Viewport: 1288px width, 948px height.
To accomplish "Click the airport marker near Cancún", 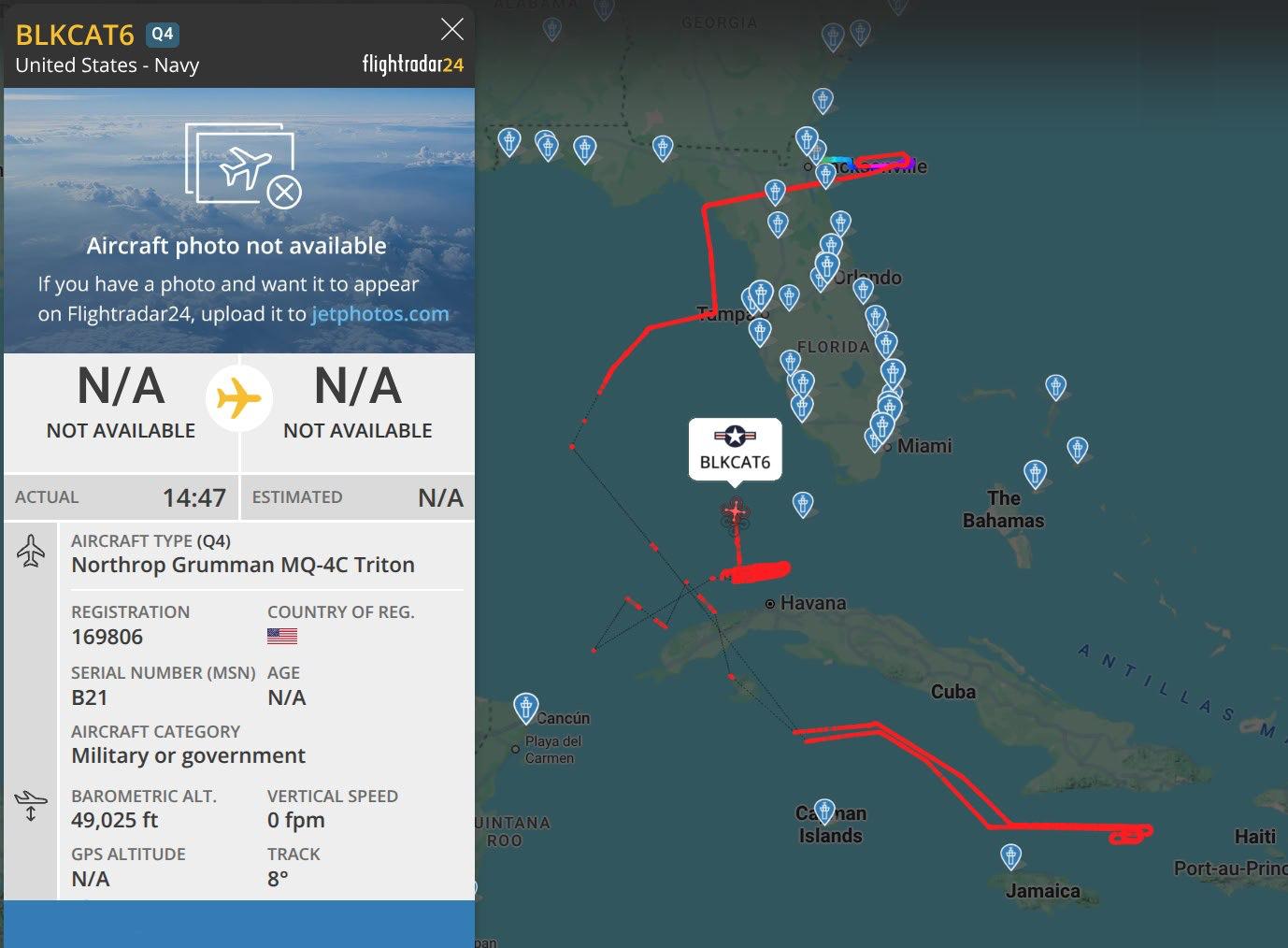I will click(x=526, y=708).
